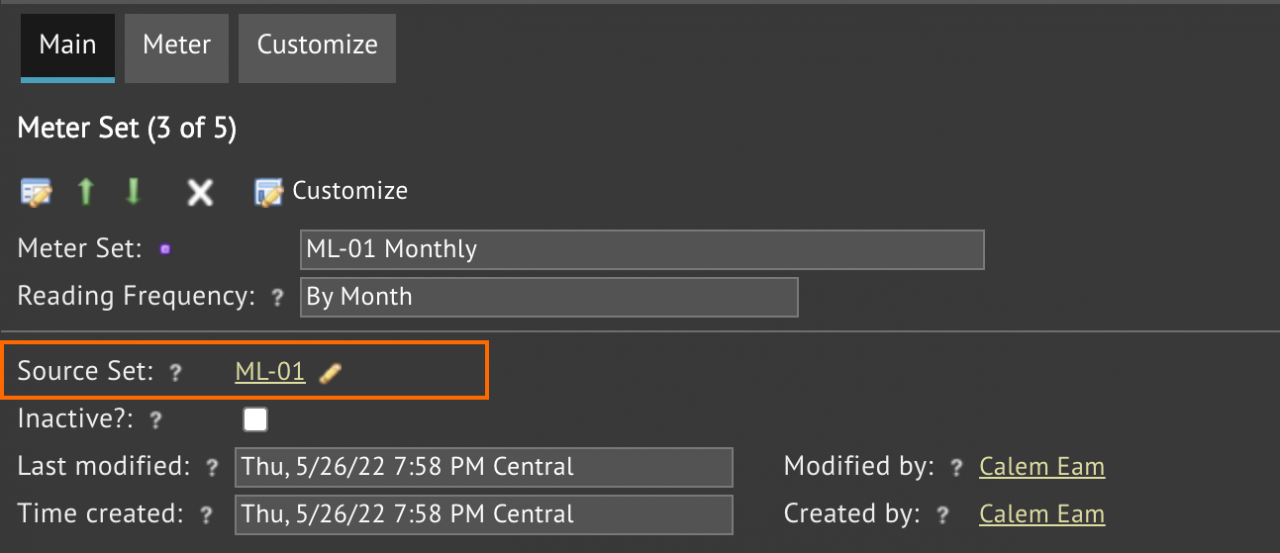The width and height of the screenshot is (1280, 553).
Task: Go to previous record with up arrow
Action: click(x=86, y=191)
